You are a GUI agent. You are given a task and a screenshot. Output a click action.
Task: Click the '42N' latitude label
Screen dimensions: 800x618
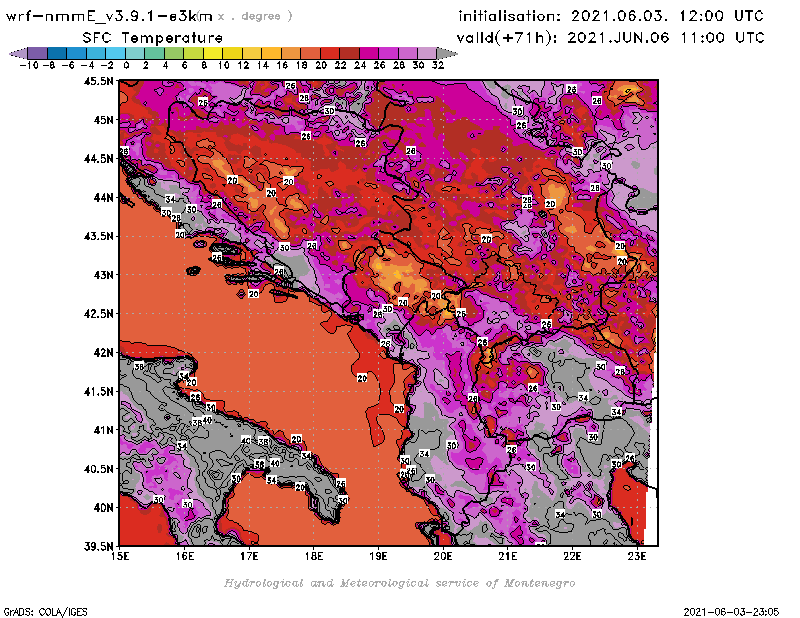[x=103, y=353]
